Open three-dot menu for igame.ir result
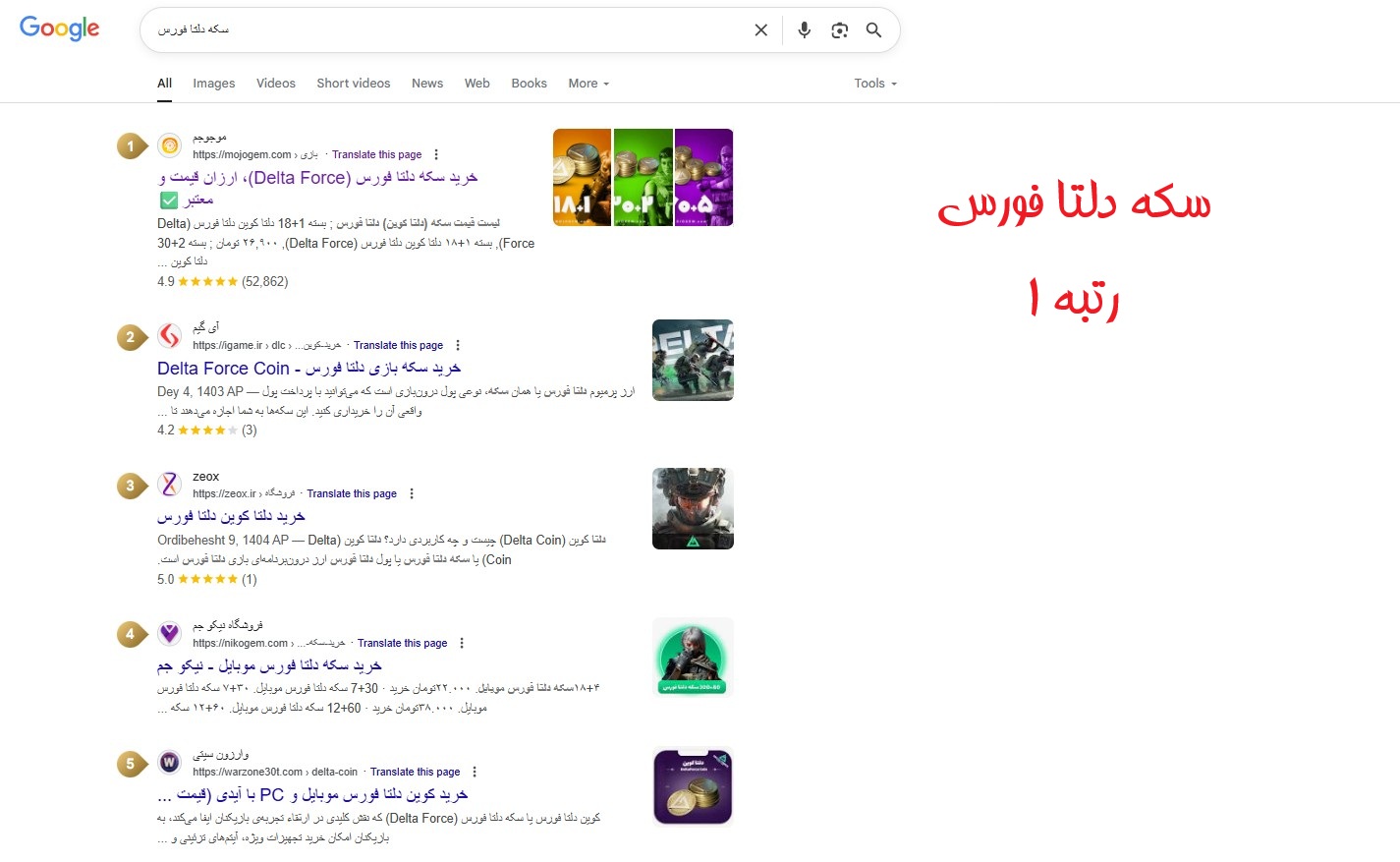The height and width of the screenshot is (862, 1400). coord(458,345)
